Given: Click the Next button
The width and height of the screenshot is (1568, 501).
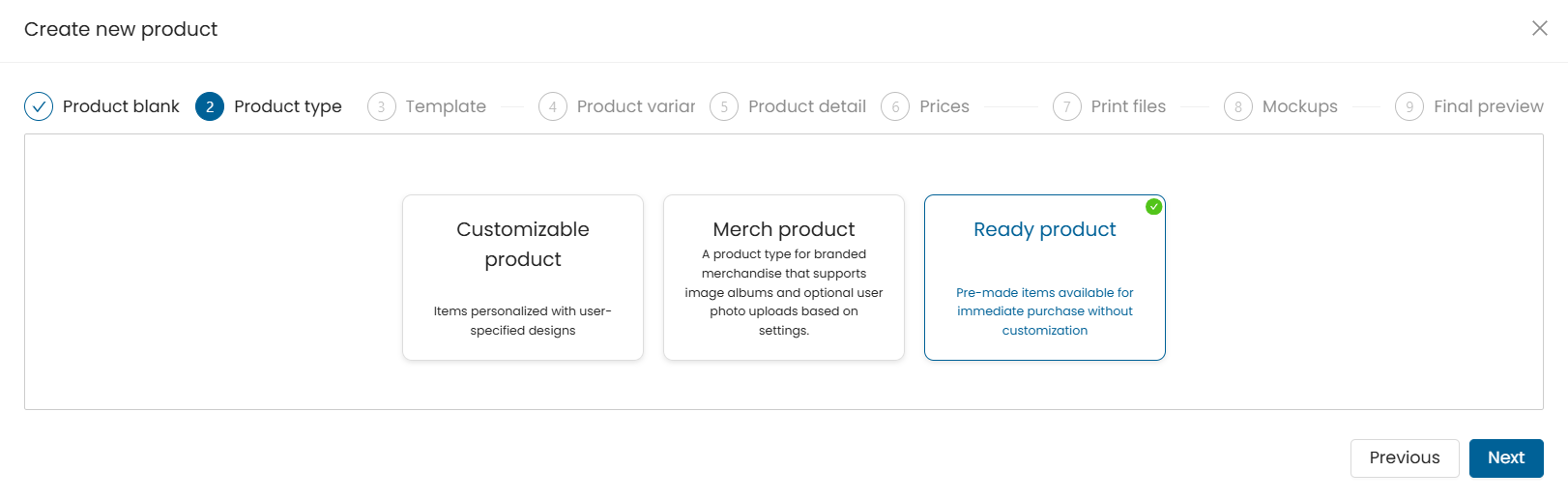Looking at the screenshot, I should [1506, 458].
